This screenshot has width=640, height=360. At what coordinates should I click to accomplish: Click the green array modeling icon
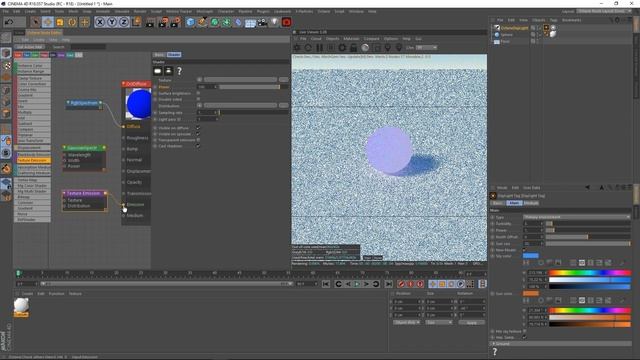[226, 22]
